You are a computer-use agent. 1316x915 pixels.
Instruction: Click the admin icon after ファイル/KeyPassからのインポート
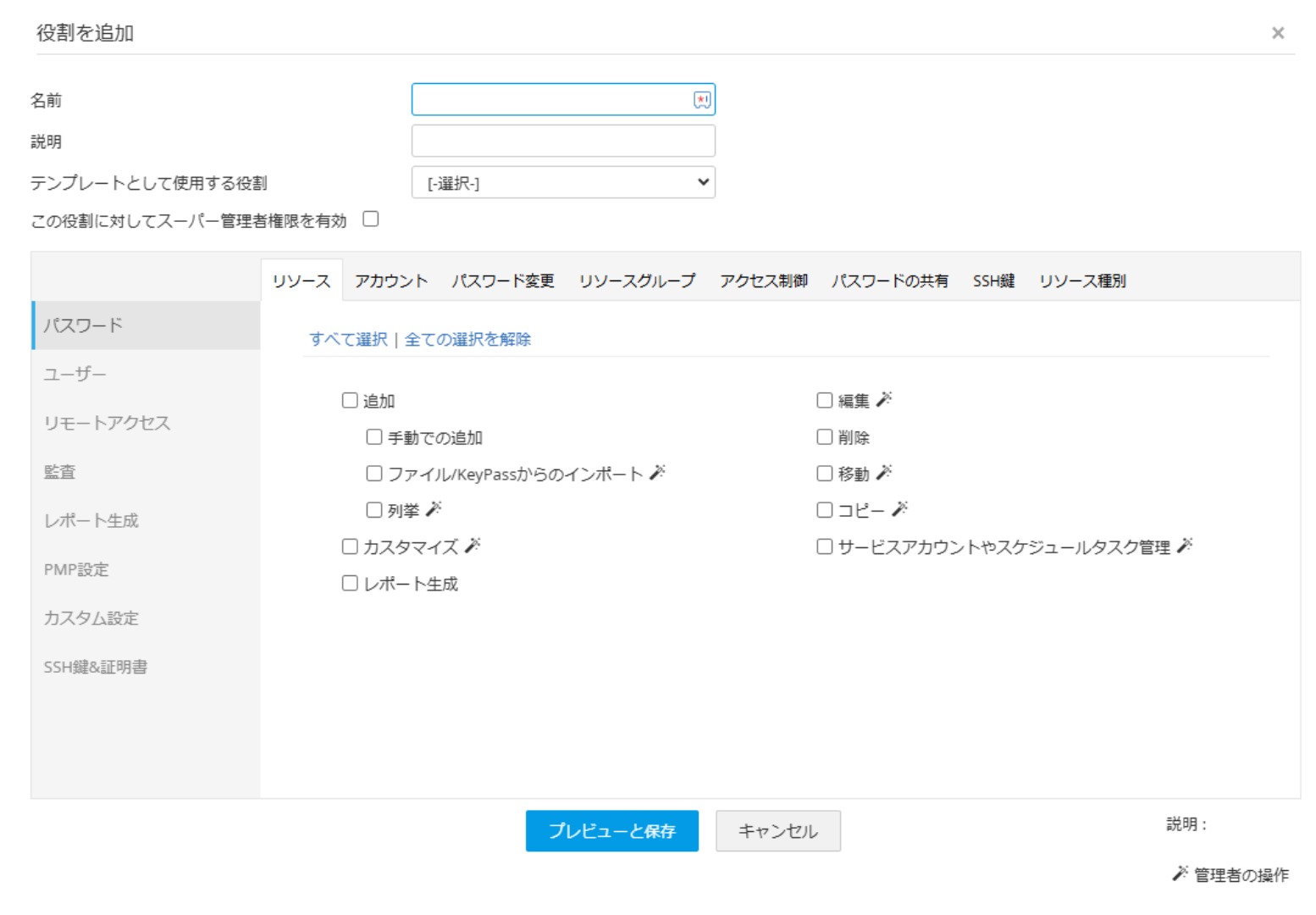pyautogui.click(x=657, y=473)
